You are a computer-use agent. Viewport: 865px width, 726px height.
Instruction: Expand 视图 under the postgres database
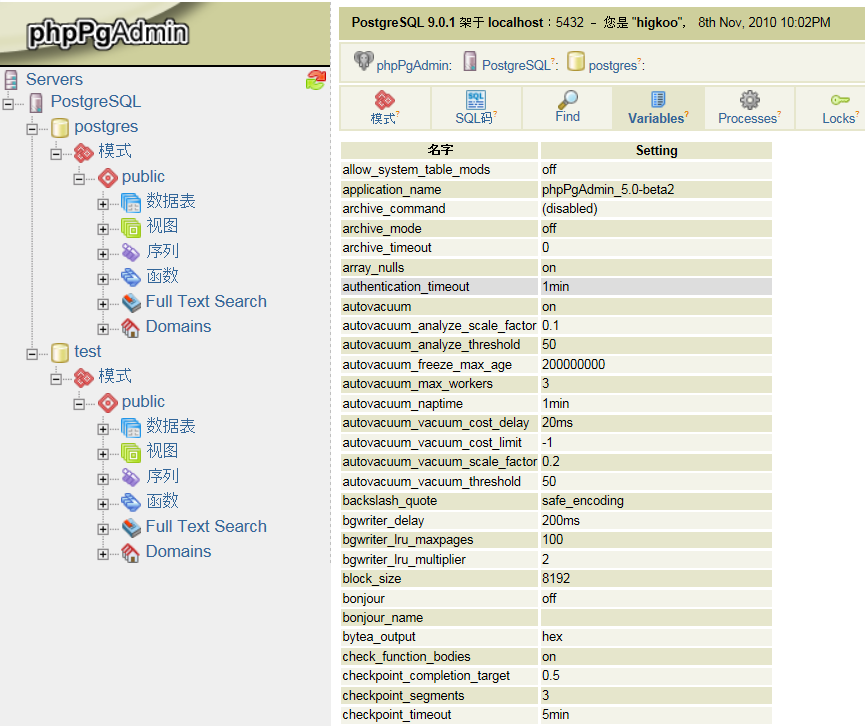pyautogui.click(x=103, y=228)
